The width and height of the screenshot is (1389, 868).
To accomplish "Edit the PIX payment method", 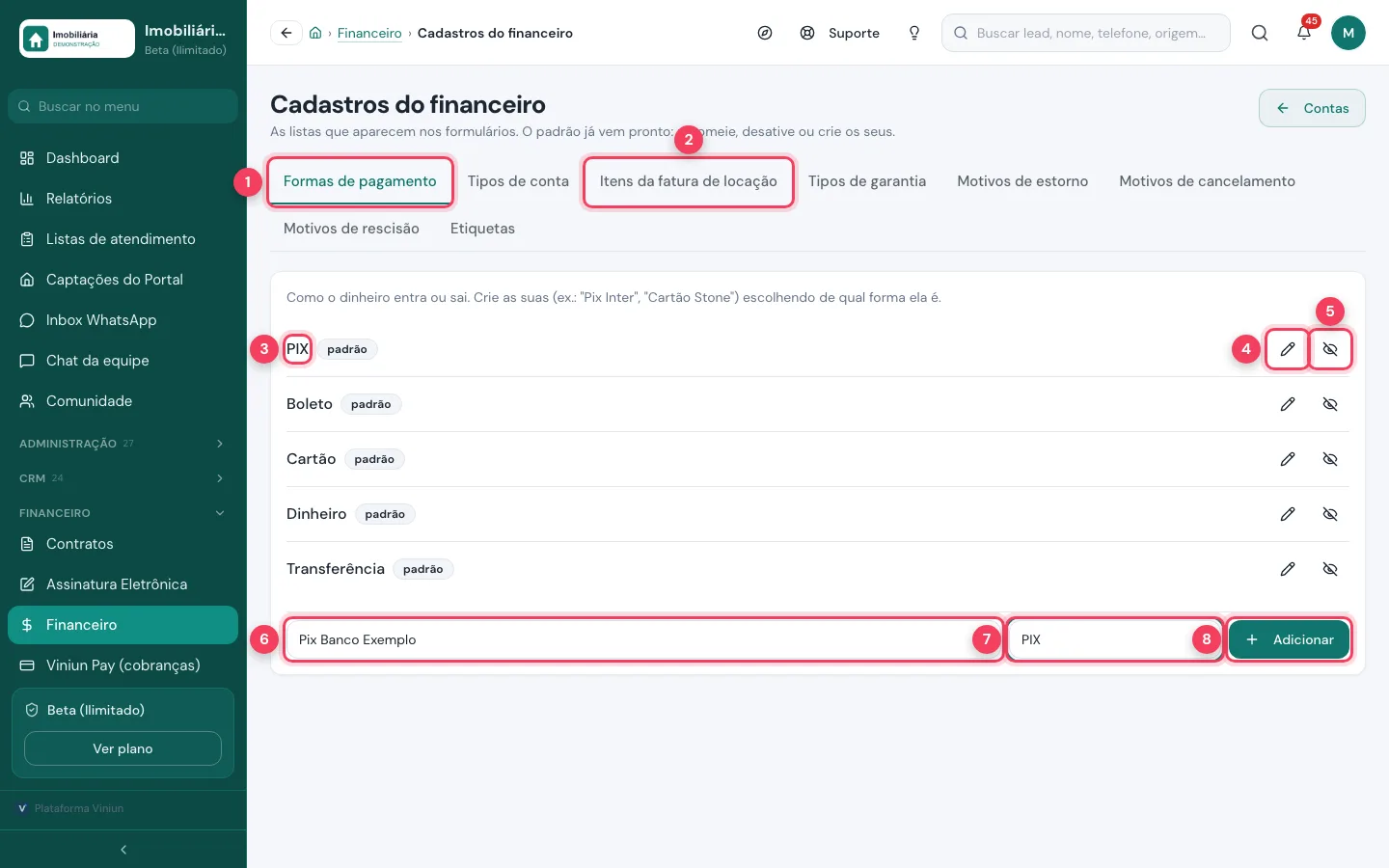I will (x=1288, y=349).
